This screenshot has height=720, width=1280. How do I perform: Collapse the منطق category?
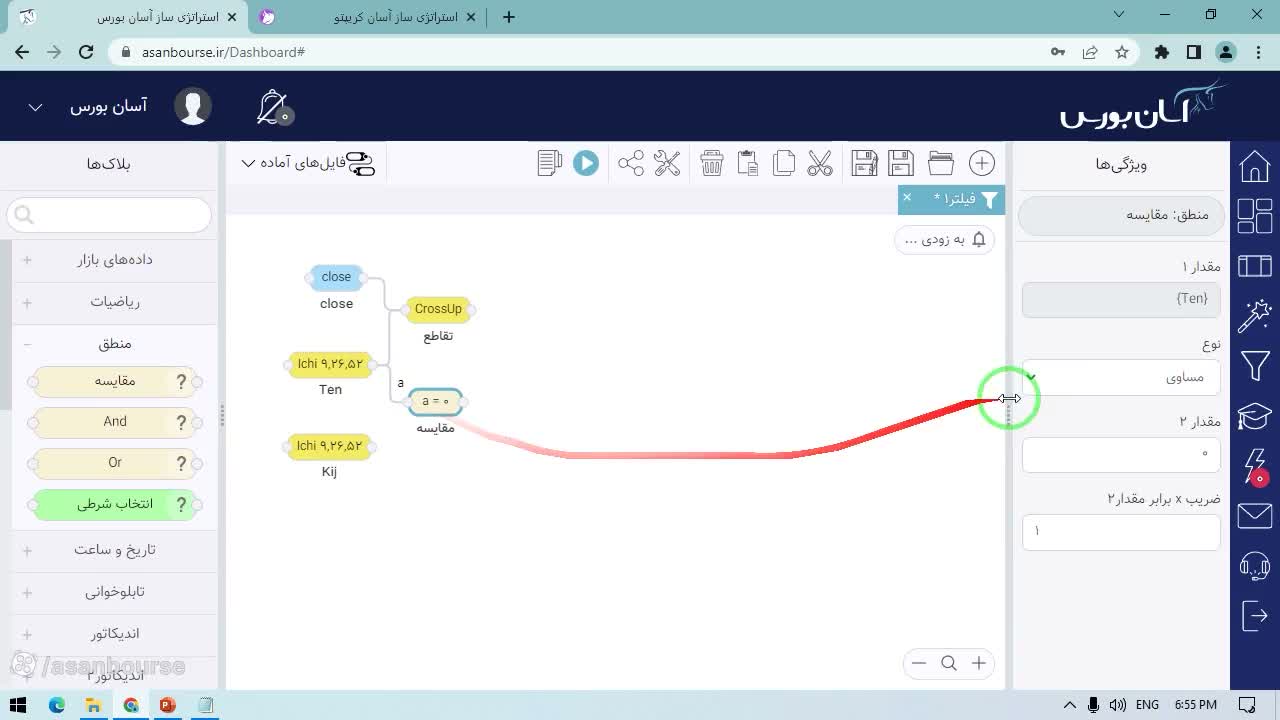(x=114, y=344)
